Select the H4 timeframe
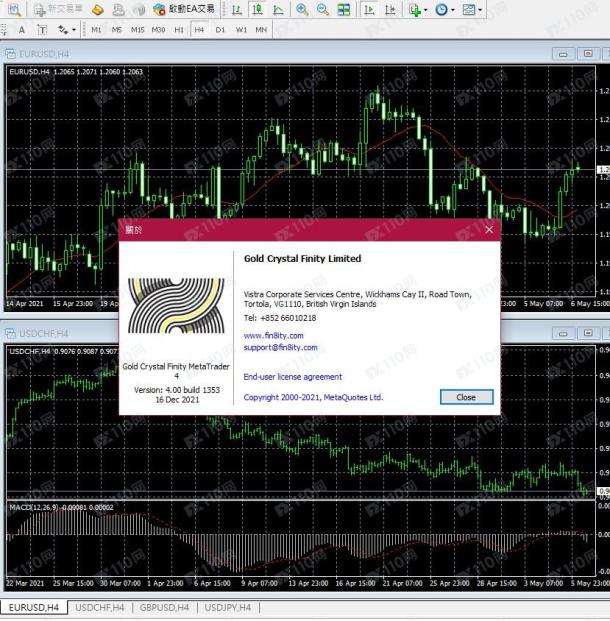The image size is (610, 621). pos(199,30)
